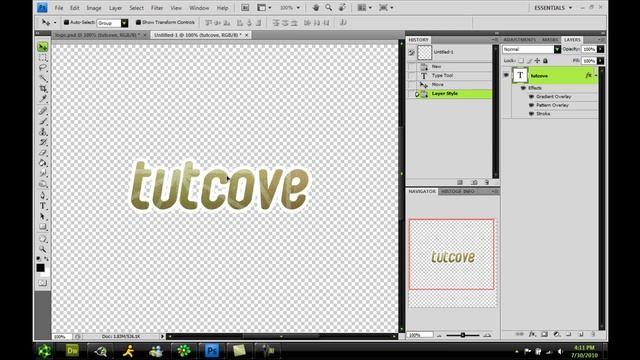Enable the Auto-Select checkbox
The width and height of the screenshot is (640, 360).
[66, 22]
